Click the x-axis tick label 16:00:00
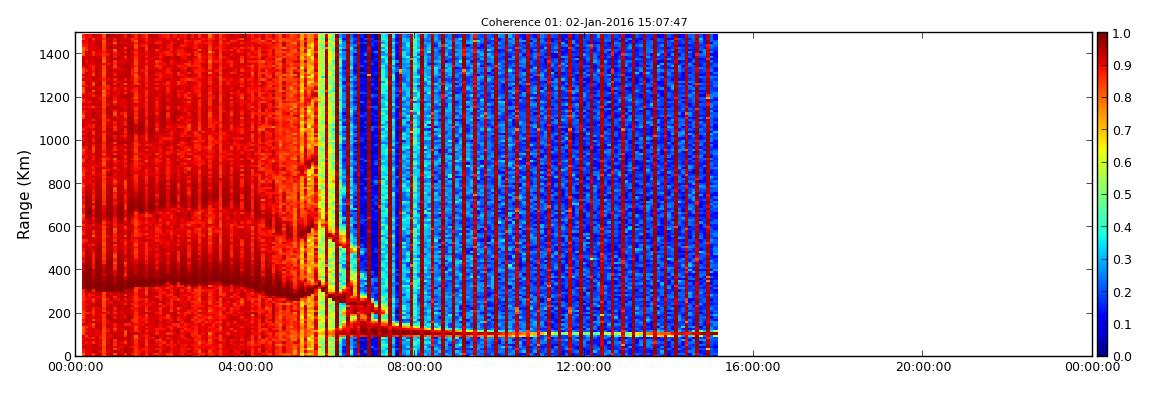 (x=753, y=367)
